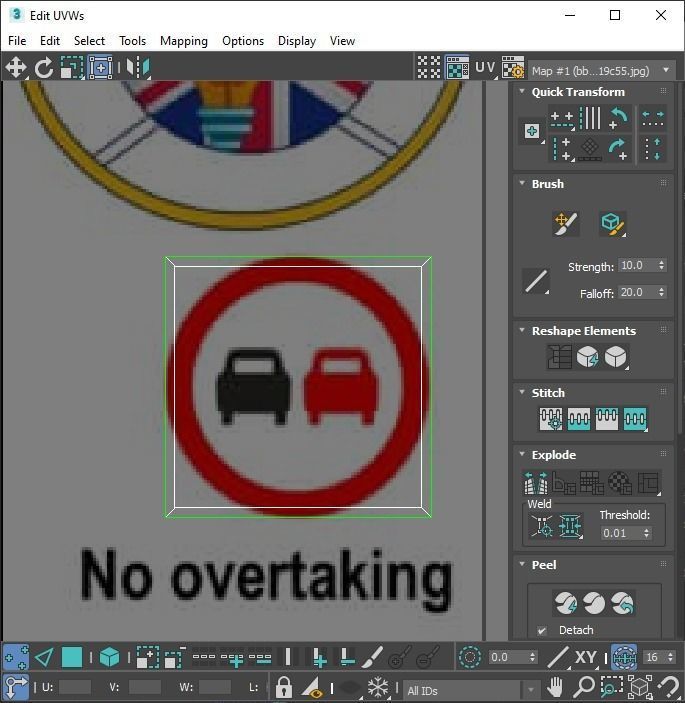Enable Edge sub-object mode

coord(44,658)
